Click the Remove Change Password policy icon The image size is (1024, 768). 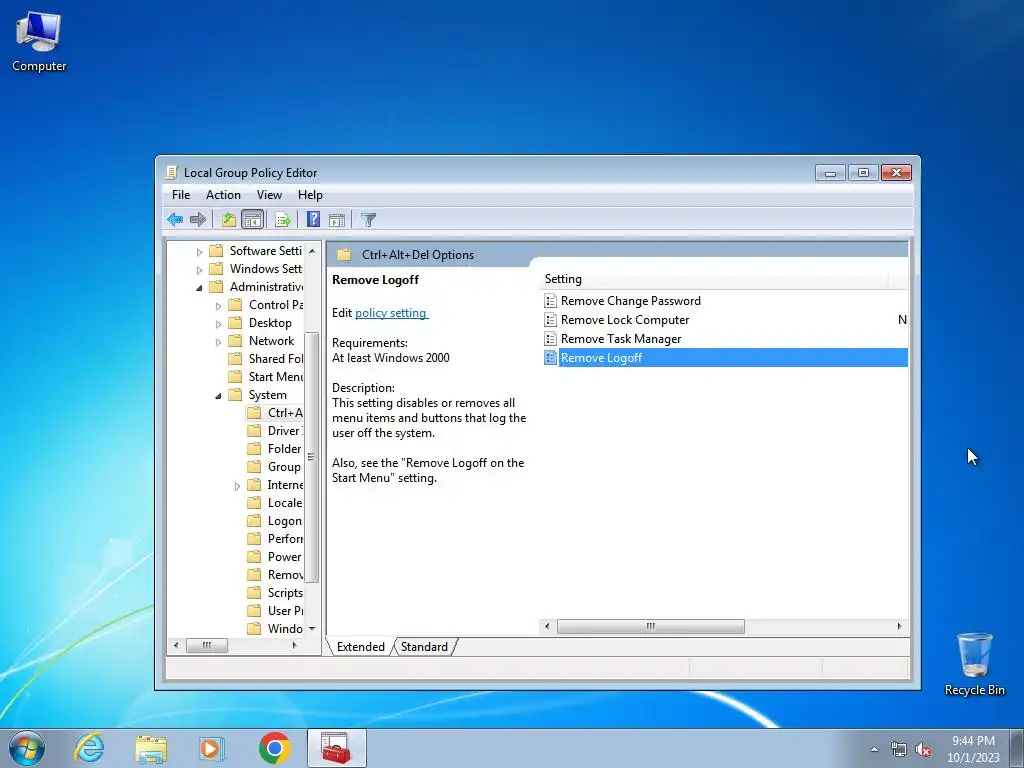(x=551, y=301)
